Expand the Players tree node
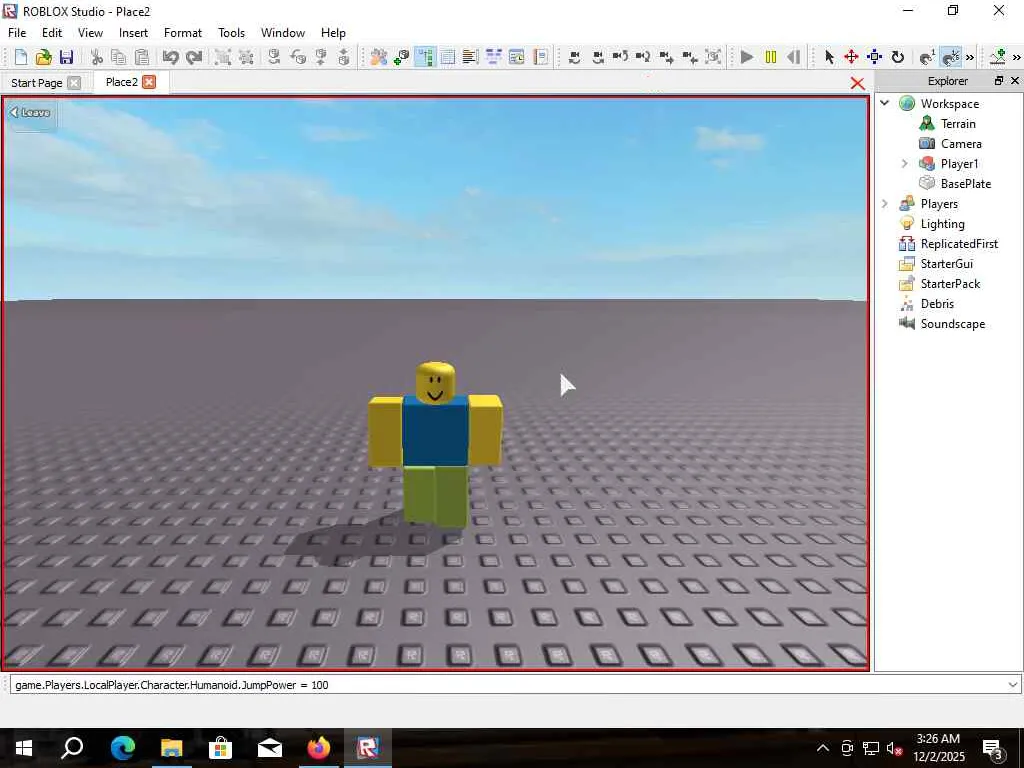Image resolution: width=1024 pixels, height=768 pixels. click(x=885, y=204)
